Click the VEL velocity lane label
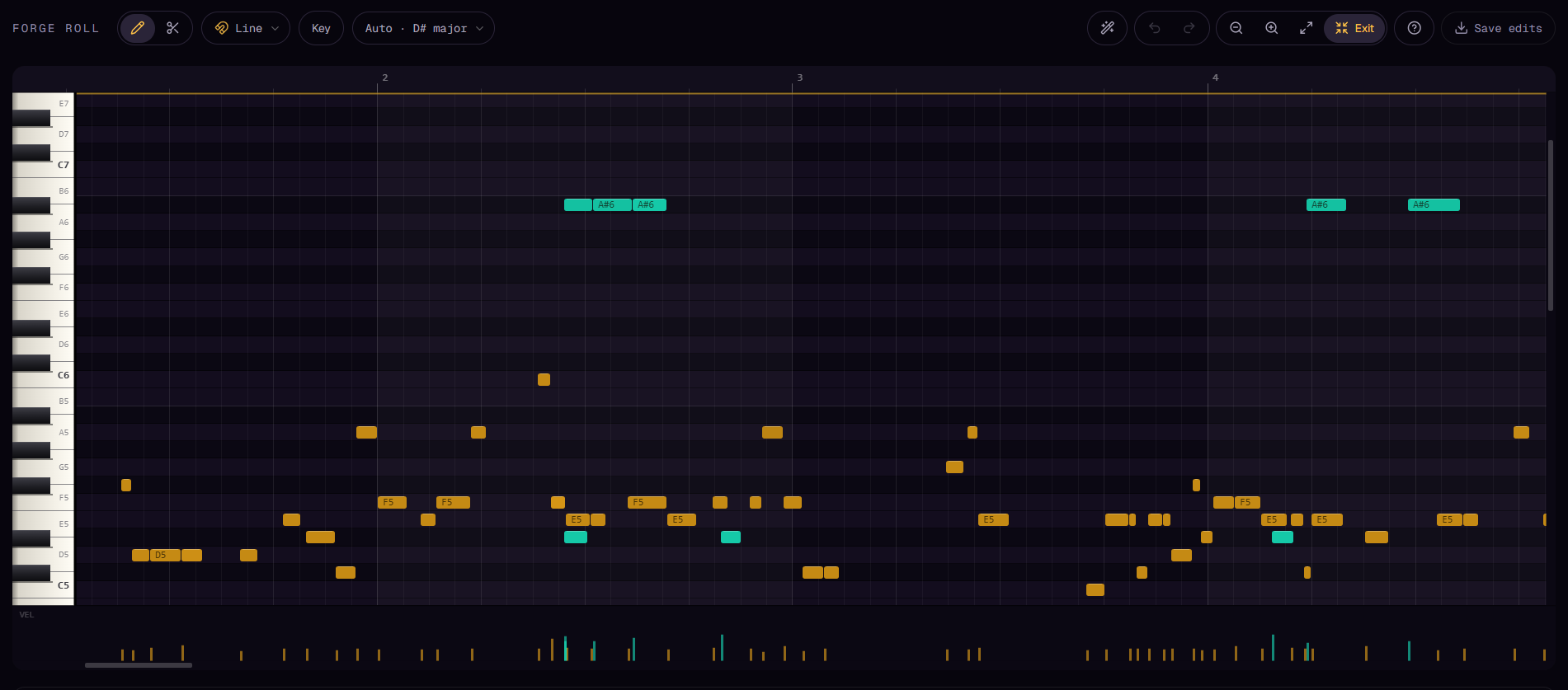 [x=27, y=615]
